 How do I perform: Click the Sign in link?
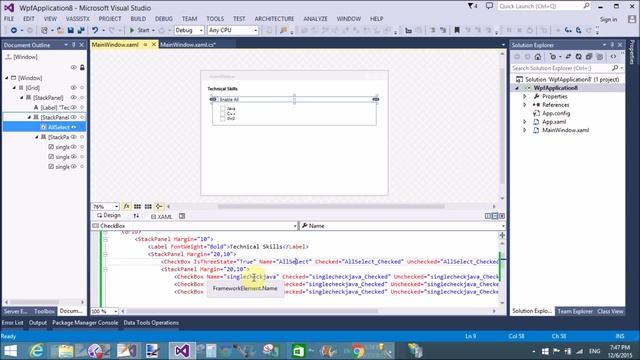click(x=608, y=19)
